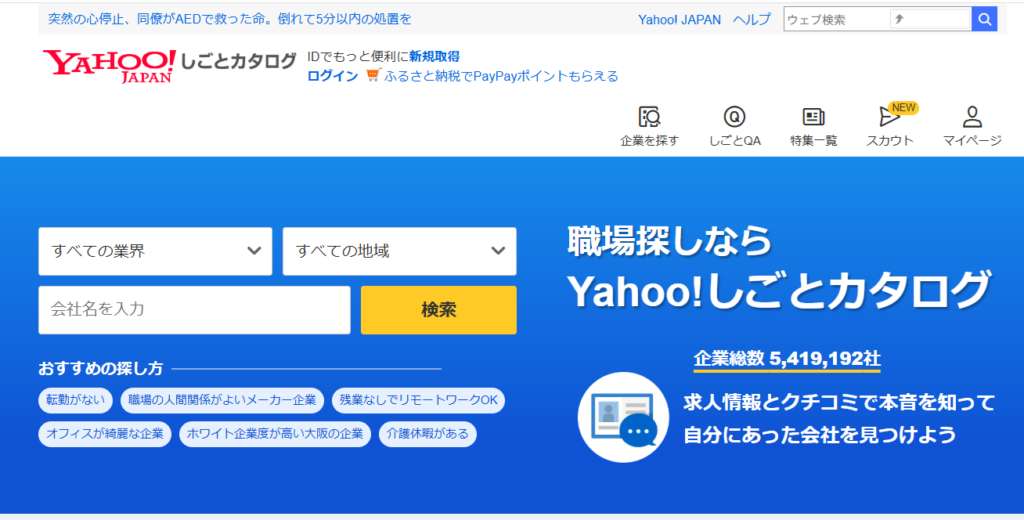Image resolution: width=1024 pixels, height=520 pixels.
Task: Click the 会社名を入力 company name field
Action: tap(195, 310)
